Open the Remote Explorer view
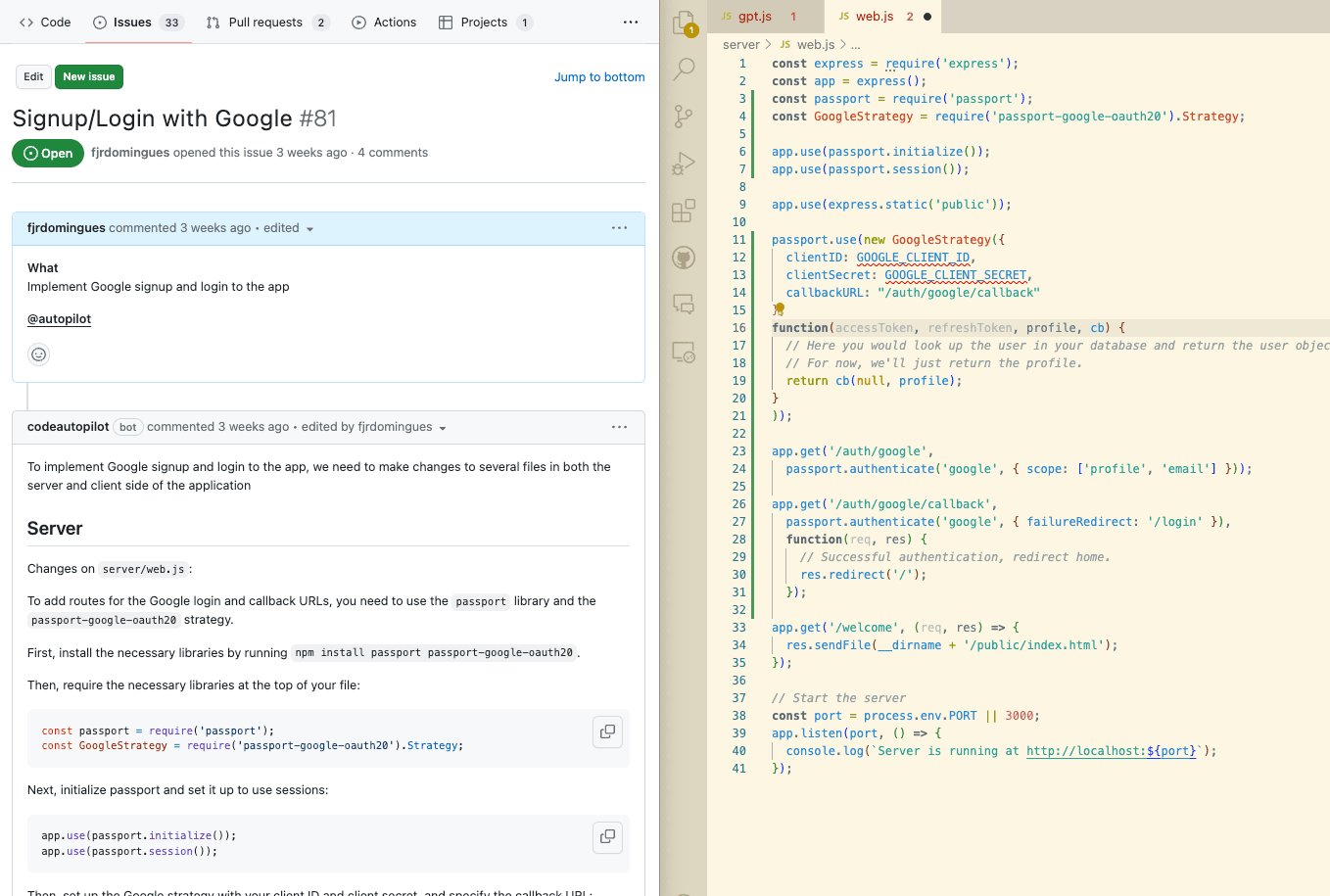This screenshot has height=896, width=1330. [x=685, y=351]
